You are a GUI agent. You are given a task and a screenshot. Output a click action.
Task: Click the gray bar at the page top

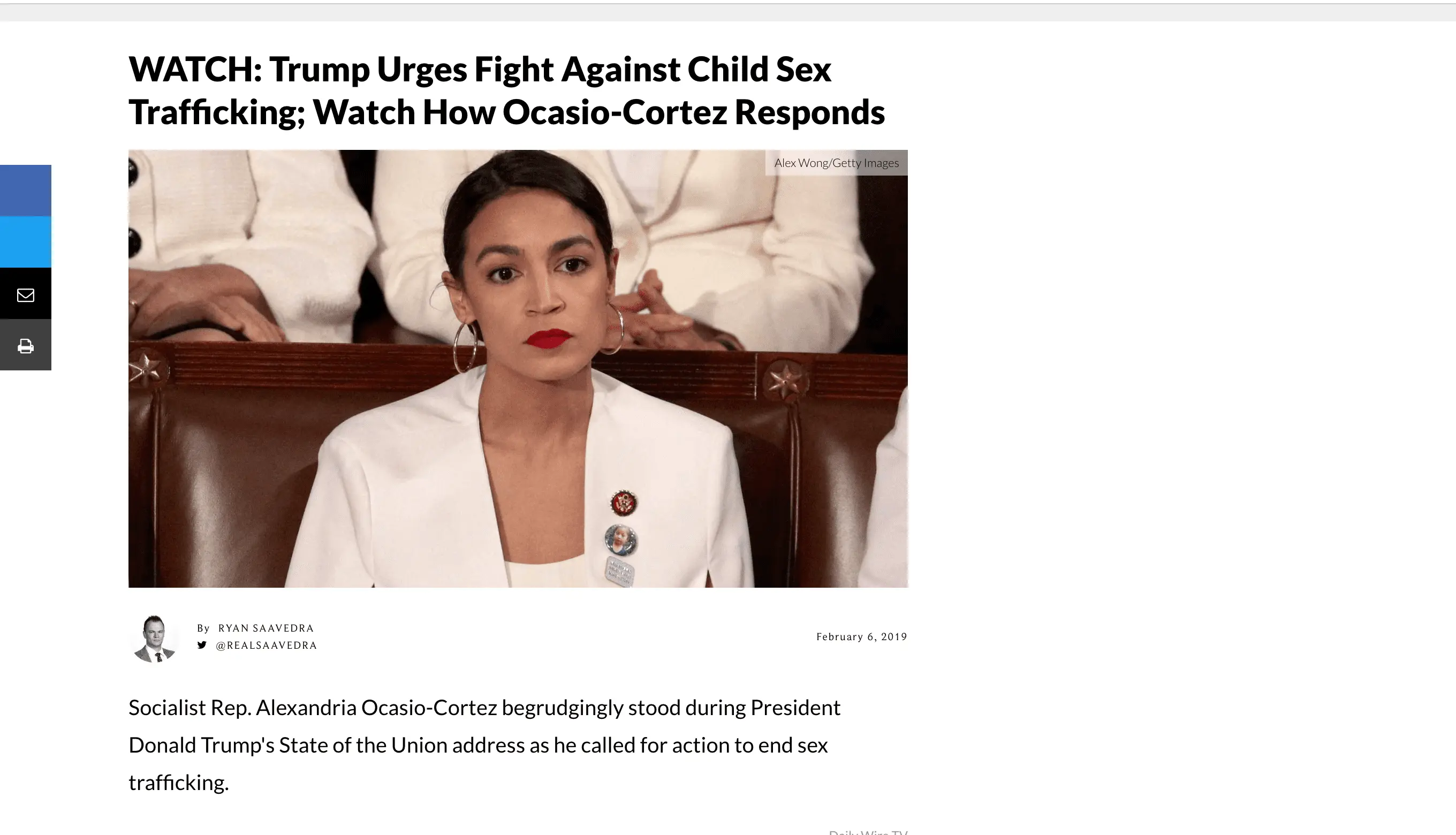[727, 13]
